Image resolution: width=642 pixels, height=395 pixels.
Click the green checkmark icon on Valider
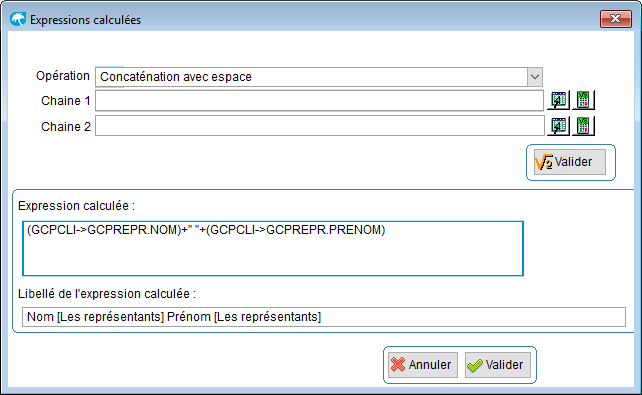click(475, 365)
